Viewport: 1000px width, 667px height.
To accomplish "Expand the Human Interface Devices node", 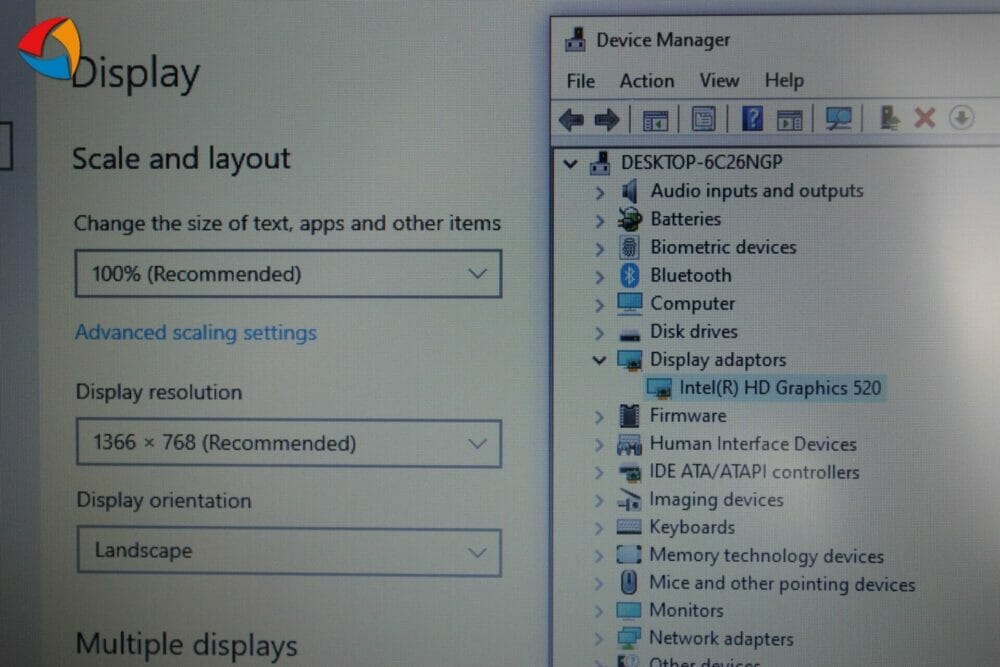I will 599,444.
